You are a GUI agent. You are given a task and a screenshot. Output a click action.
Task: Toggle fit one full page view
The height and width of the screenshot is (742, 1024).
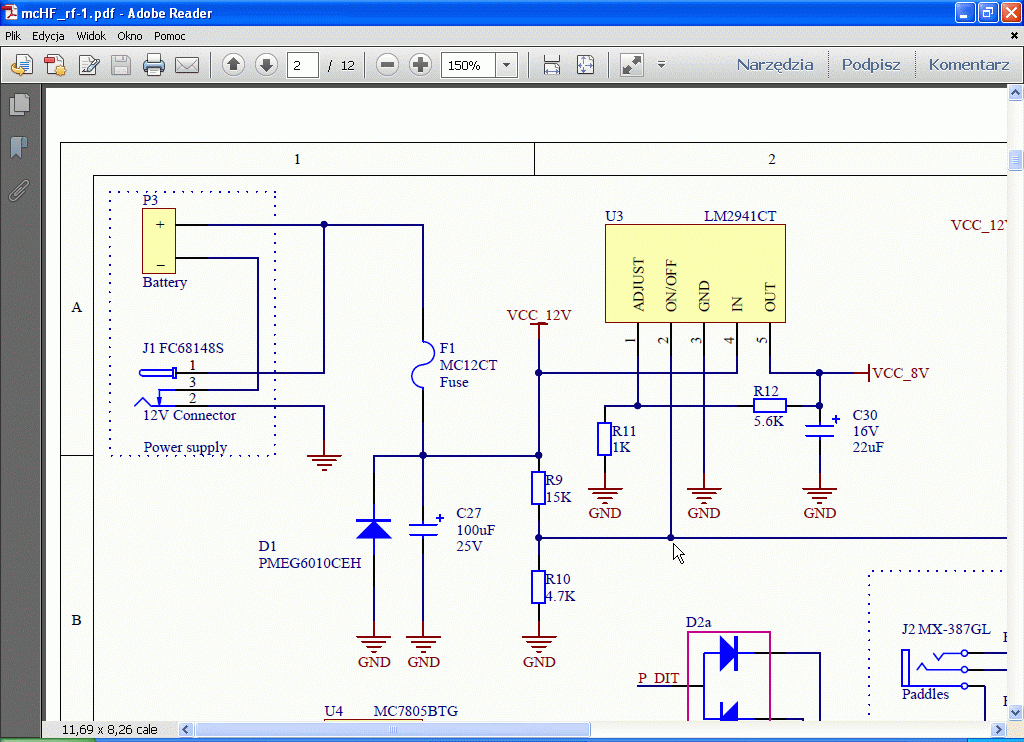(585, 65)
